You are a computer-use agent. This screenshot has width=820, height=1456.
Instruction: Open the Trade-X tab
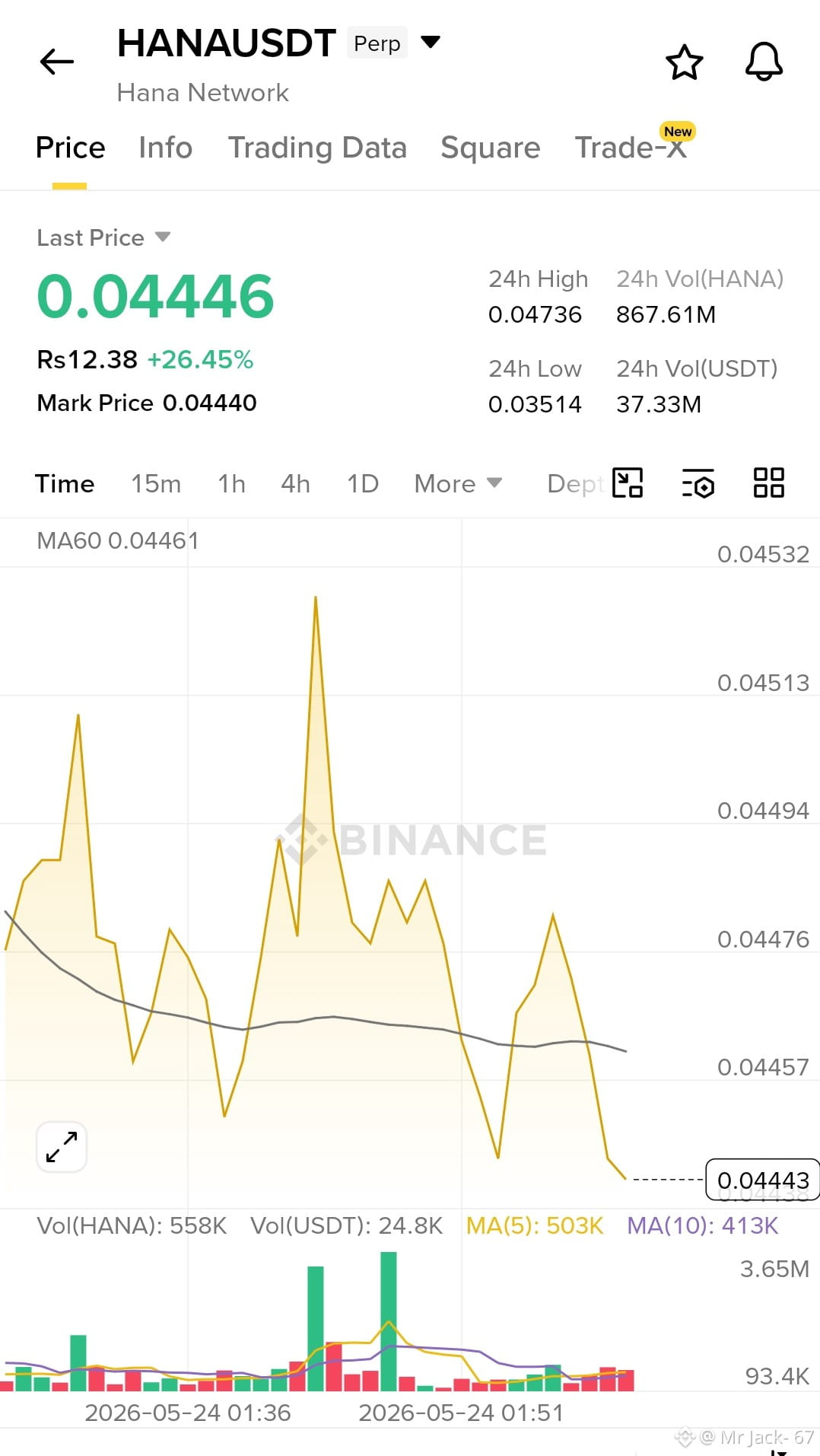pyautogui.click(x=631, y=148)
